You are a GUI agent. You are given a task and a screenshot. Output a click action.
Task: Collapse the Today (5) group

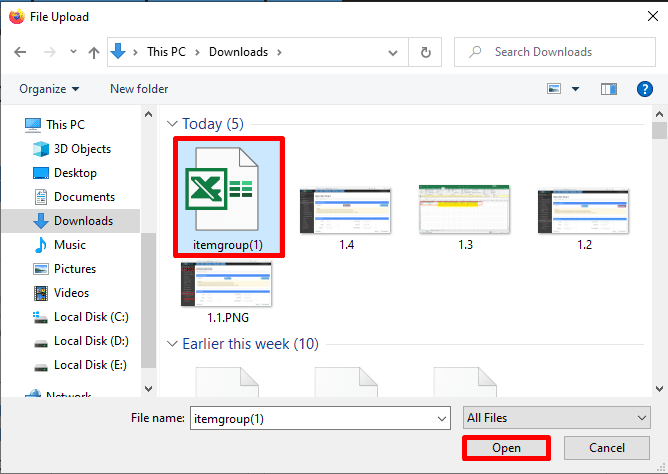click(172, 124)
